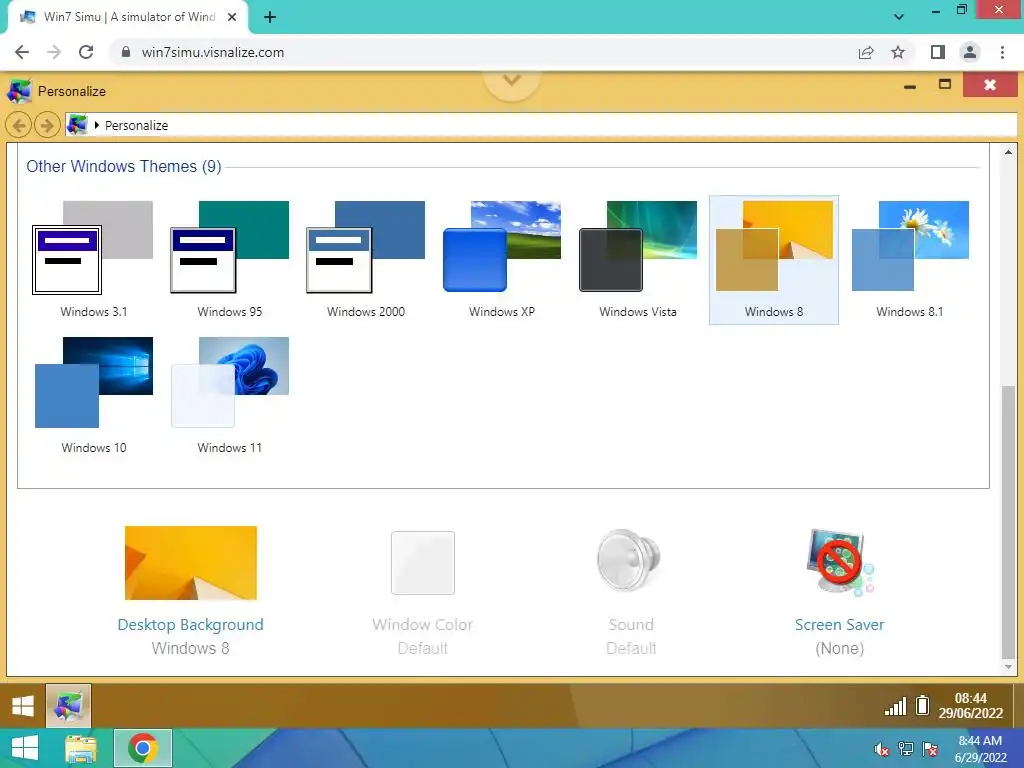The image size is (1024, 768).
Task: Click the network tray icon
Action: point(906,749)
